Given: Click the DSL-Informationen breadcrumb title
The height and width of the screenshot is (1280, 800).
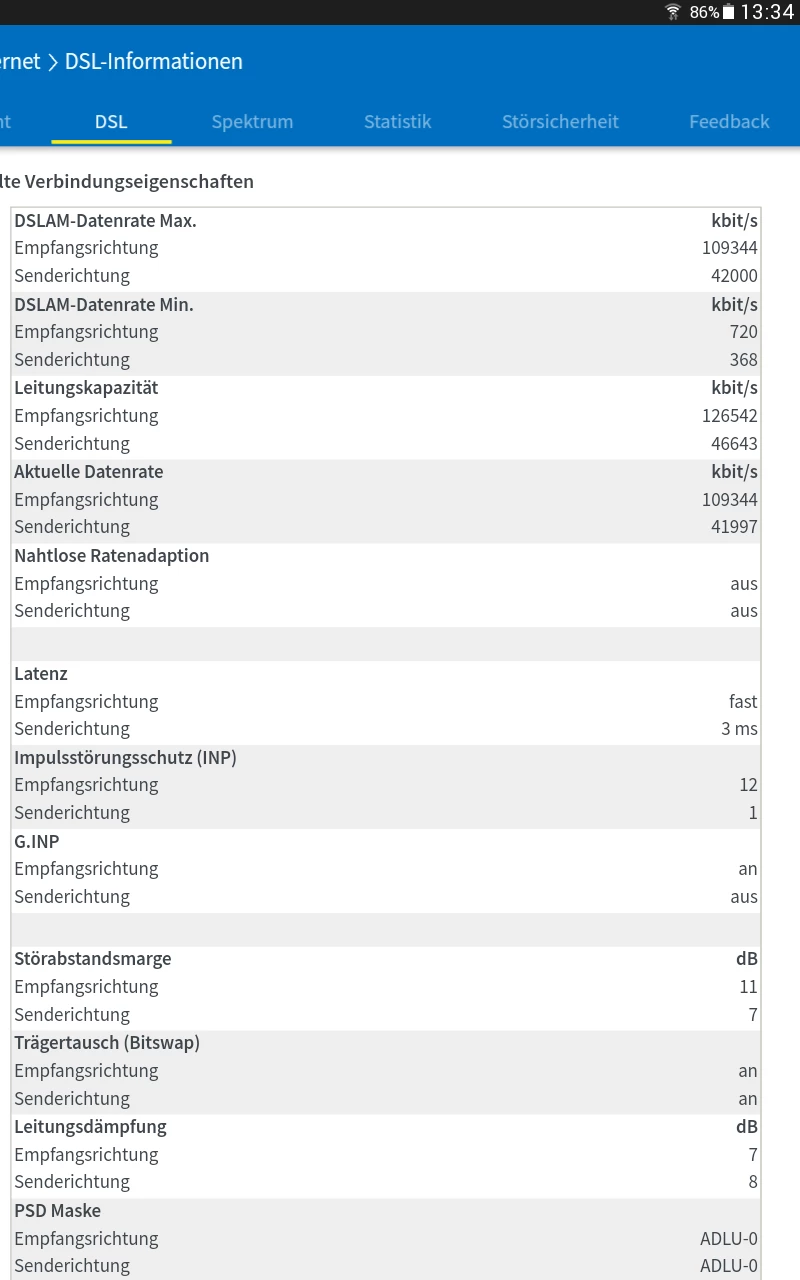Looking at the screenshot, I should (154, 62).
